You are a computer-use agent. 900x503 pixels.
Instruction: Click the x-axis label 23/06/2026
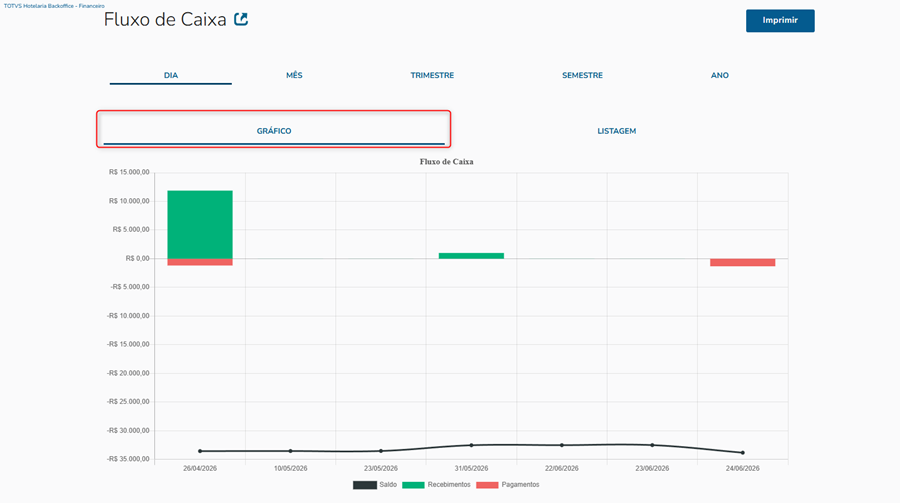(652, 469)
